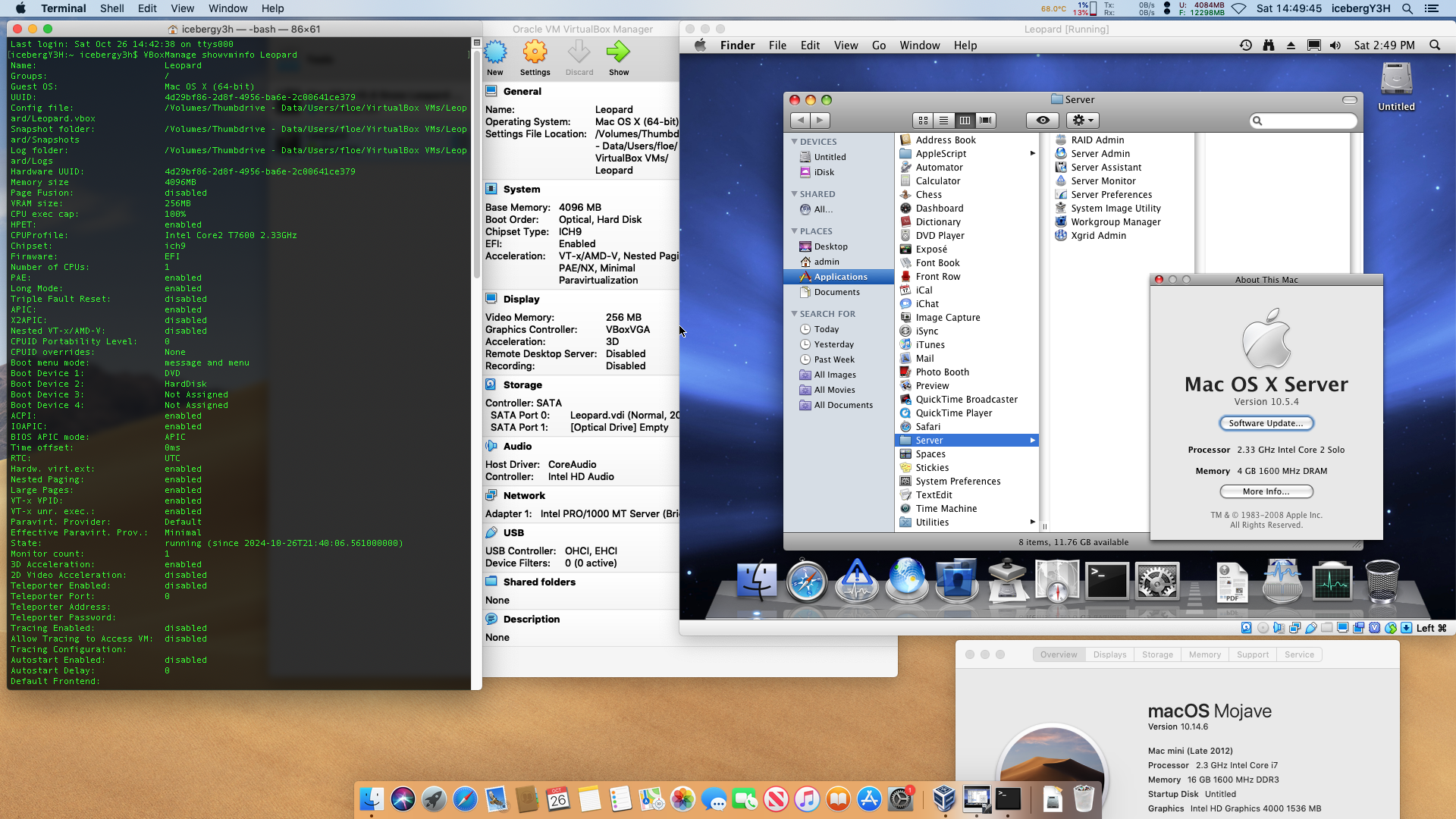Click the Finder column resize handle
The image size is (1456, 819).
(1044, 526)
